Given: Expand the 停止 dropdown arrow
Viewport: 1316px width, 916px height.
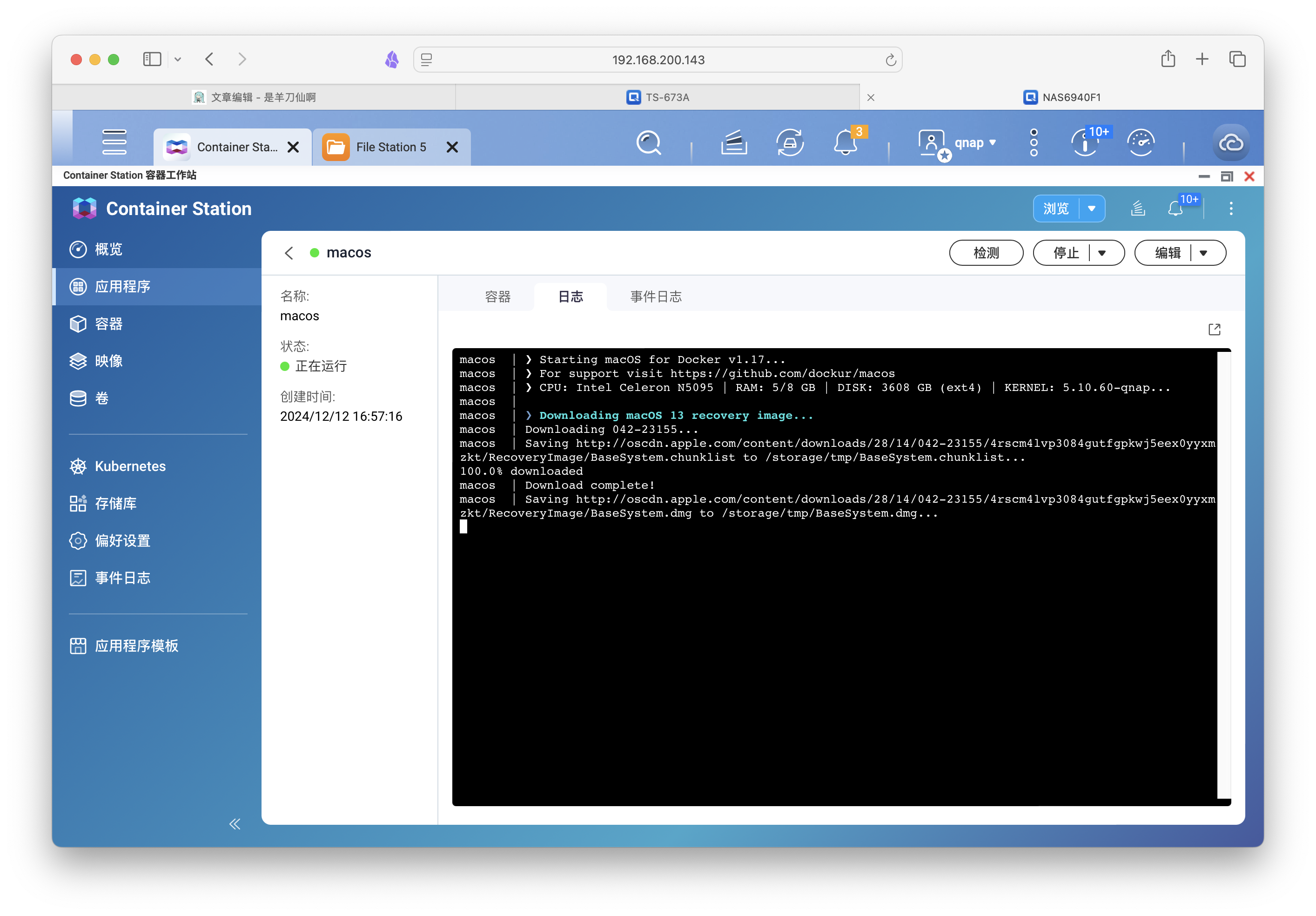Looking at the screenshot, I should pyautogui.click(x=1101, y=253).
